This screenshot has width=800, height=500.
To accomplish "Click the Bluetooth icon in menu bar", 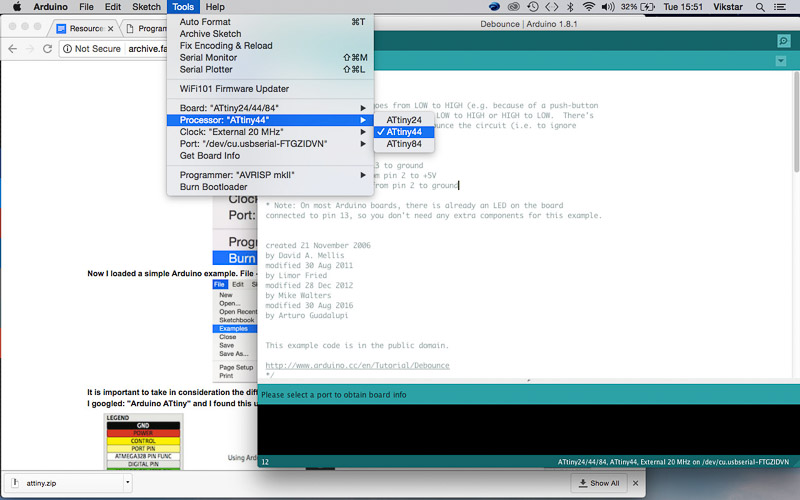I will (x=570, y=7).
